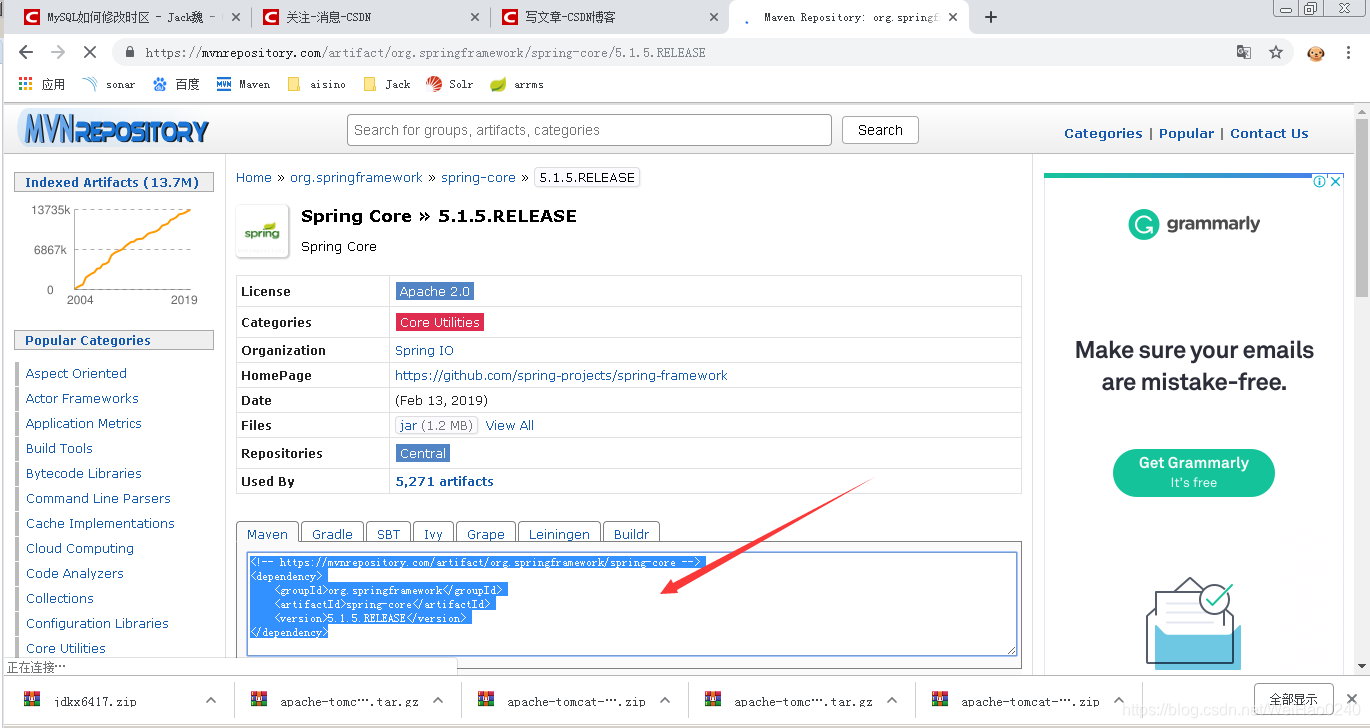Select the Gradle dependency tab
The image size is (1370, 728).
click(x=332, y=534)
